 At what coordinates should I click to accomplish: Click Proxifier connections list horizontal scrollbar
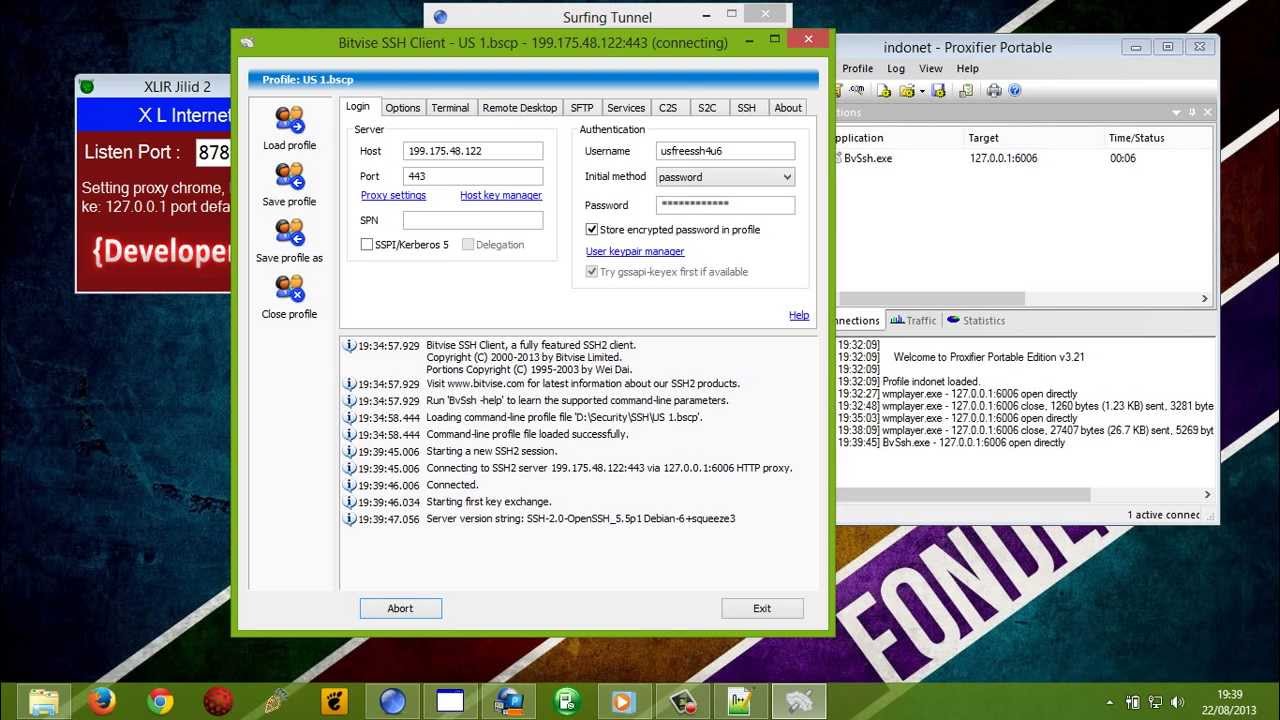point(931,298)
